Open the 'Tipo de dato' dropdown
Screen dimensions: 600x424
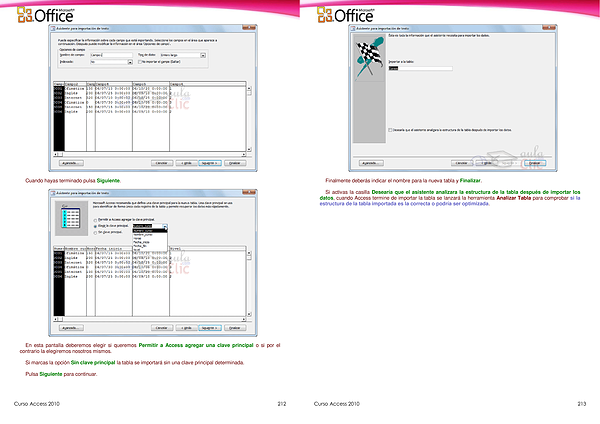(203, 54)
